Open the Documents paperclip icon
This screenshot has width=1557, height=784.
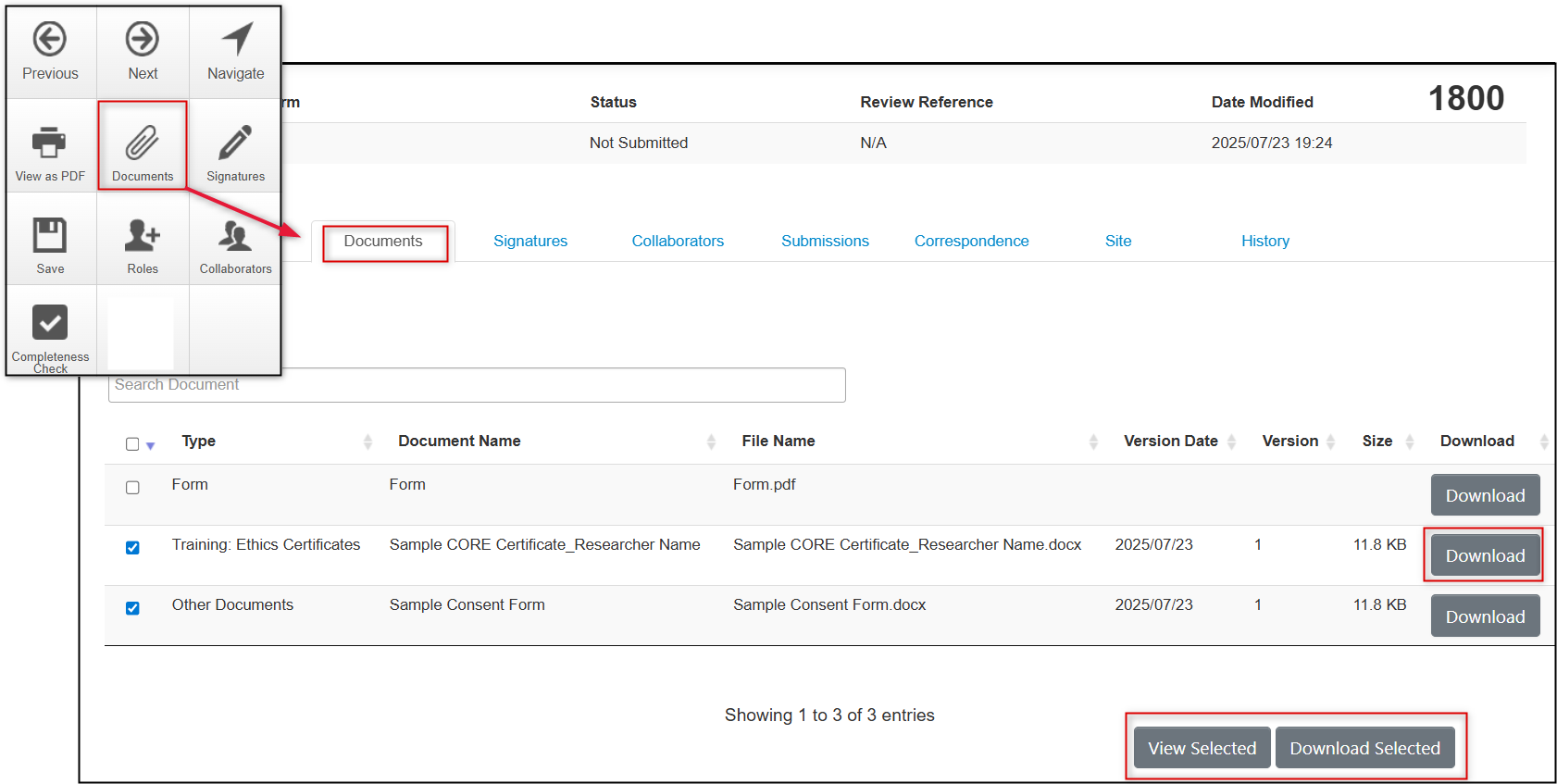click(143, 143)
